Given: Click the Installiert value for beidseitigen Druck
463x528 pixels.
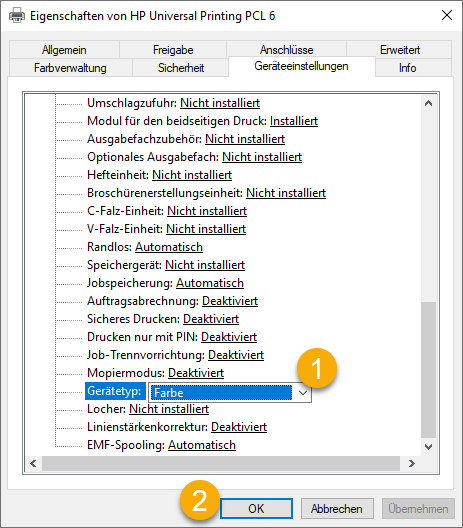Looking at the screenshot, I should coord(294,121).
